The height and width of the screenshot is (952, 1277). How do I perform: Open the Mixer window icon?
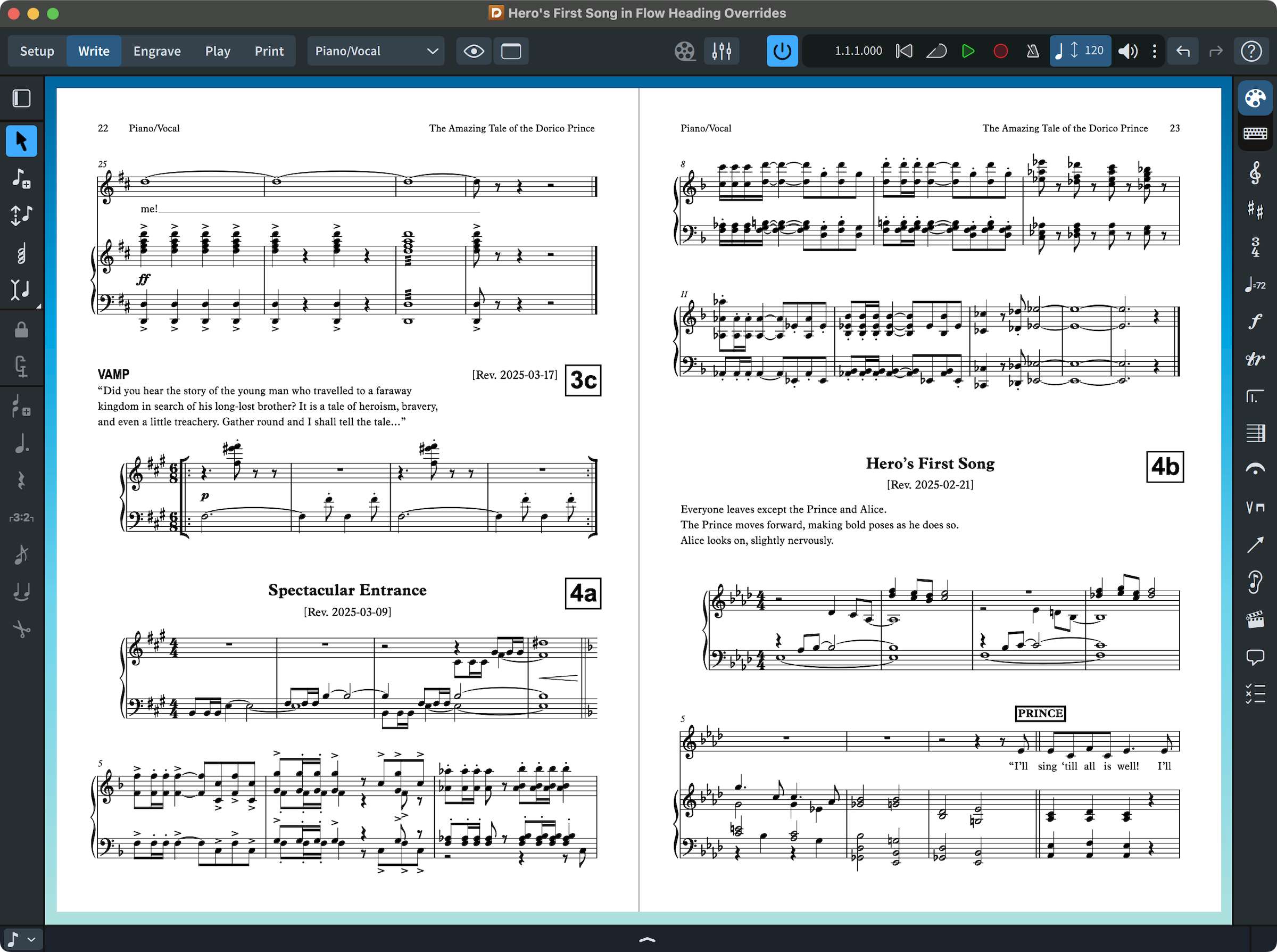[x=721, y=51]
